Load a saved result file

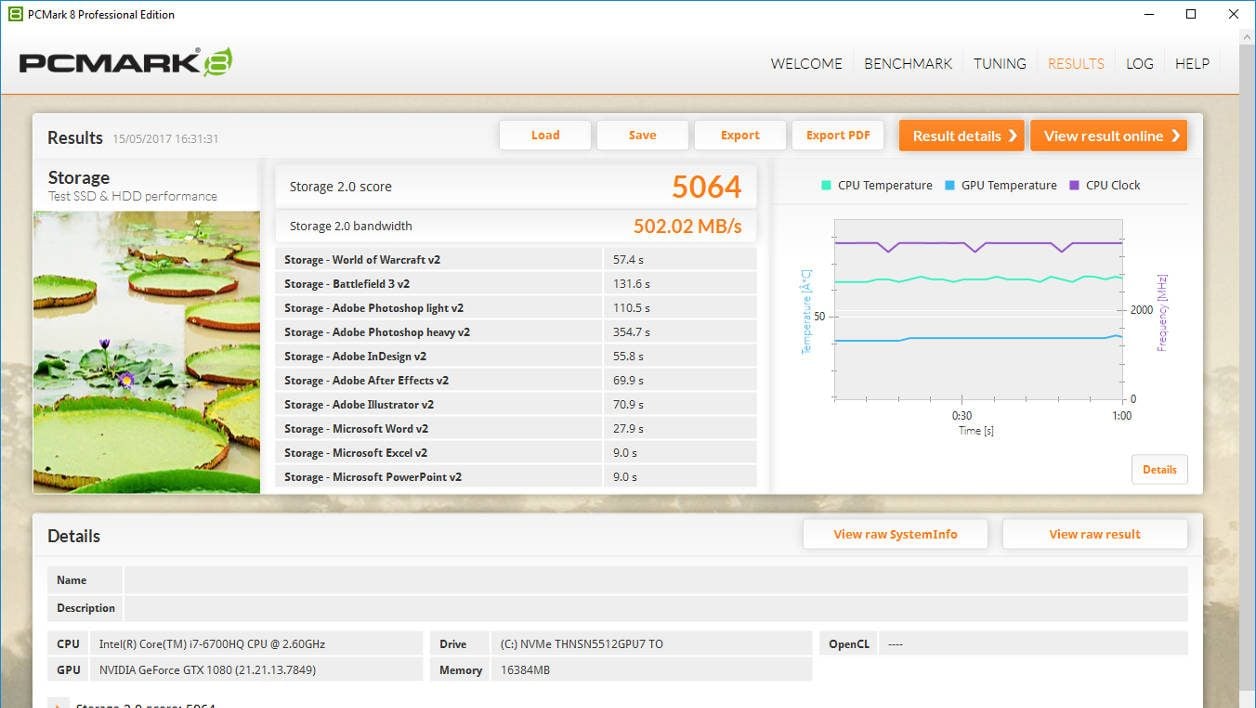[x=545, y=135]
